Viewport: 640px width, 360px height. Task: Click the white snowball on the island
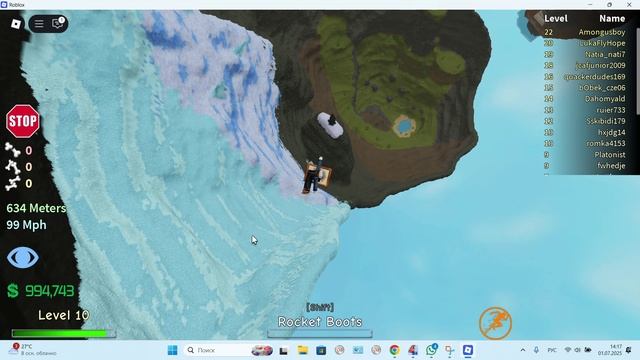pos(331,124)
